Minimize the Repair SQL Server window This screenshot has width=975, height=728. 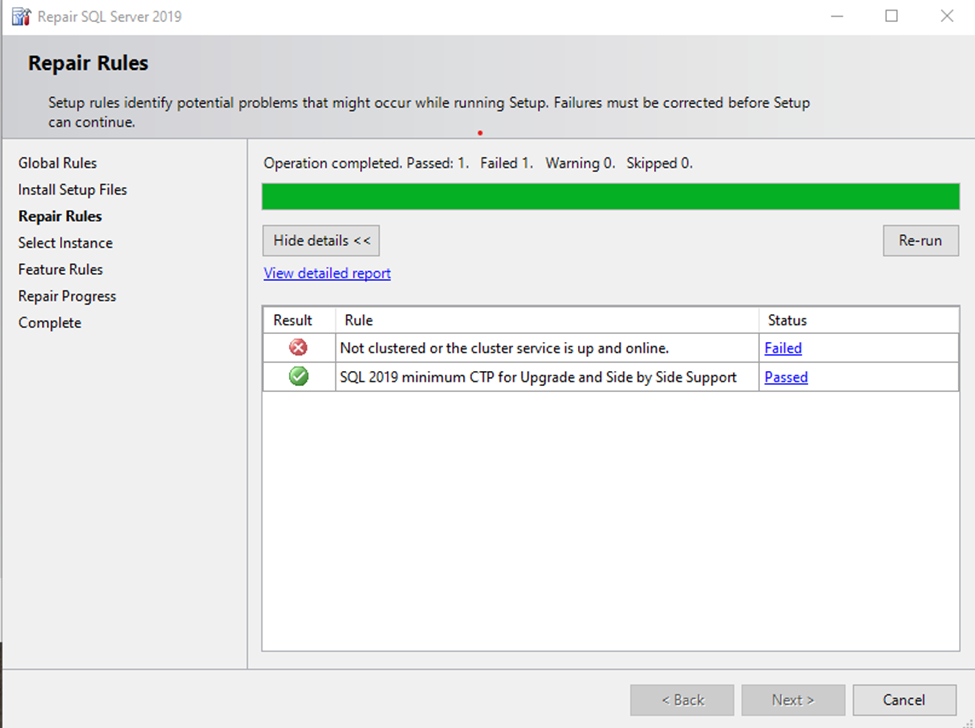coord(837,16)
